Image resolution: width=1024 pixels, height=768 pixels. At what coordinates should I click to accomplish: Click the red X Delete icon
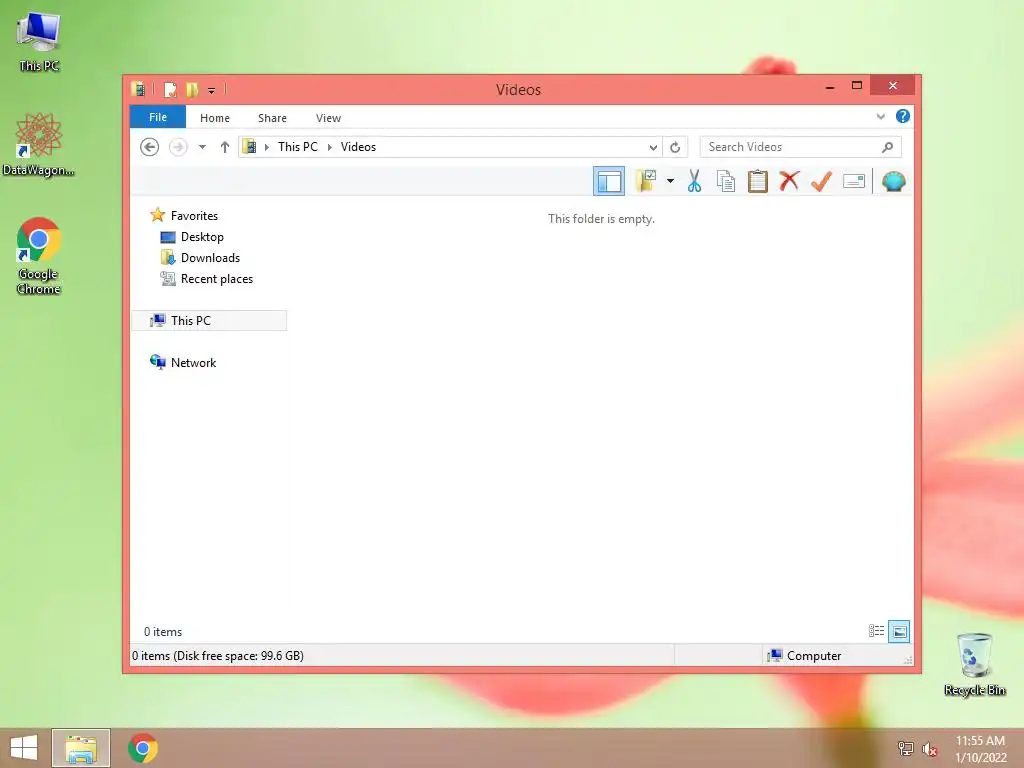click(790, 181)
